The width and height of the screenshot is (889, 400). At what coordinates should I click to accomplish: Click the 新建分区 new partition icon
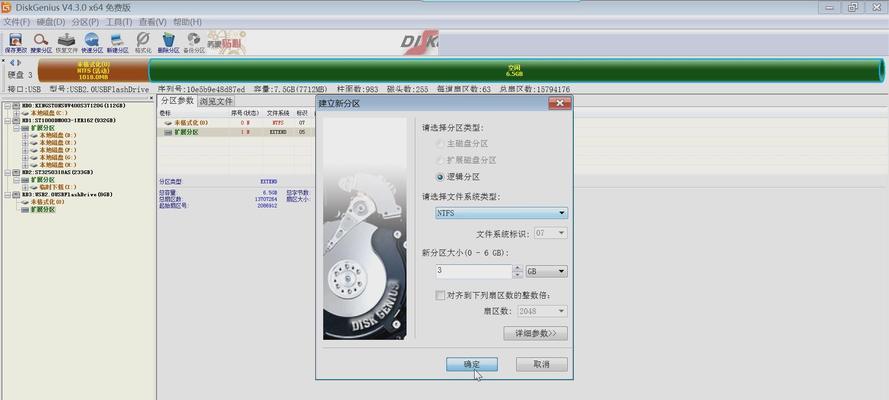click(118, 42)
